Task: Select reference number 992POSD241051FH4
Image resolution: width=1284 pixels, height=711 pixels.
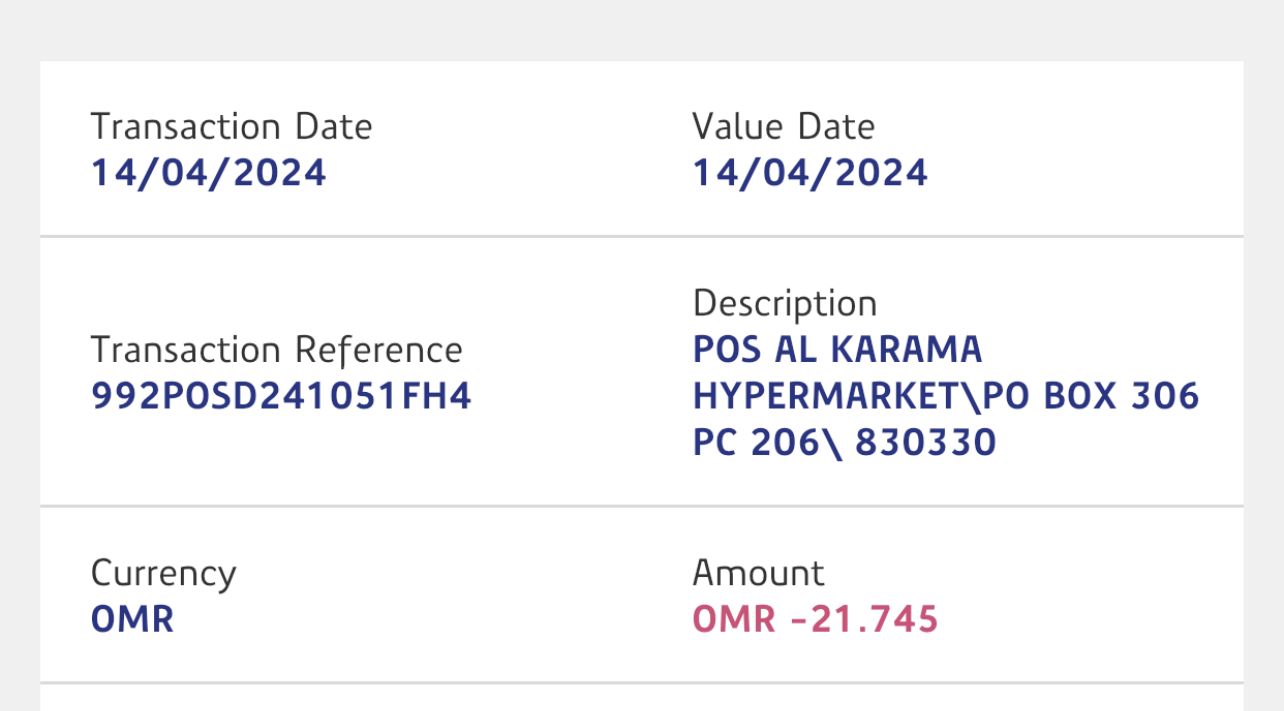Action: [281, 397]
